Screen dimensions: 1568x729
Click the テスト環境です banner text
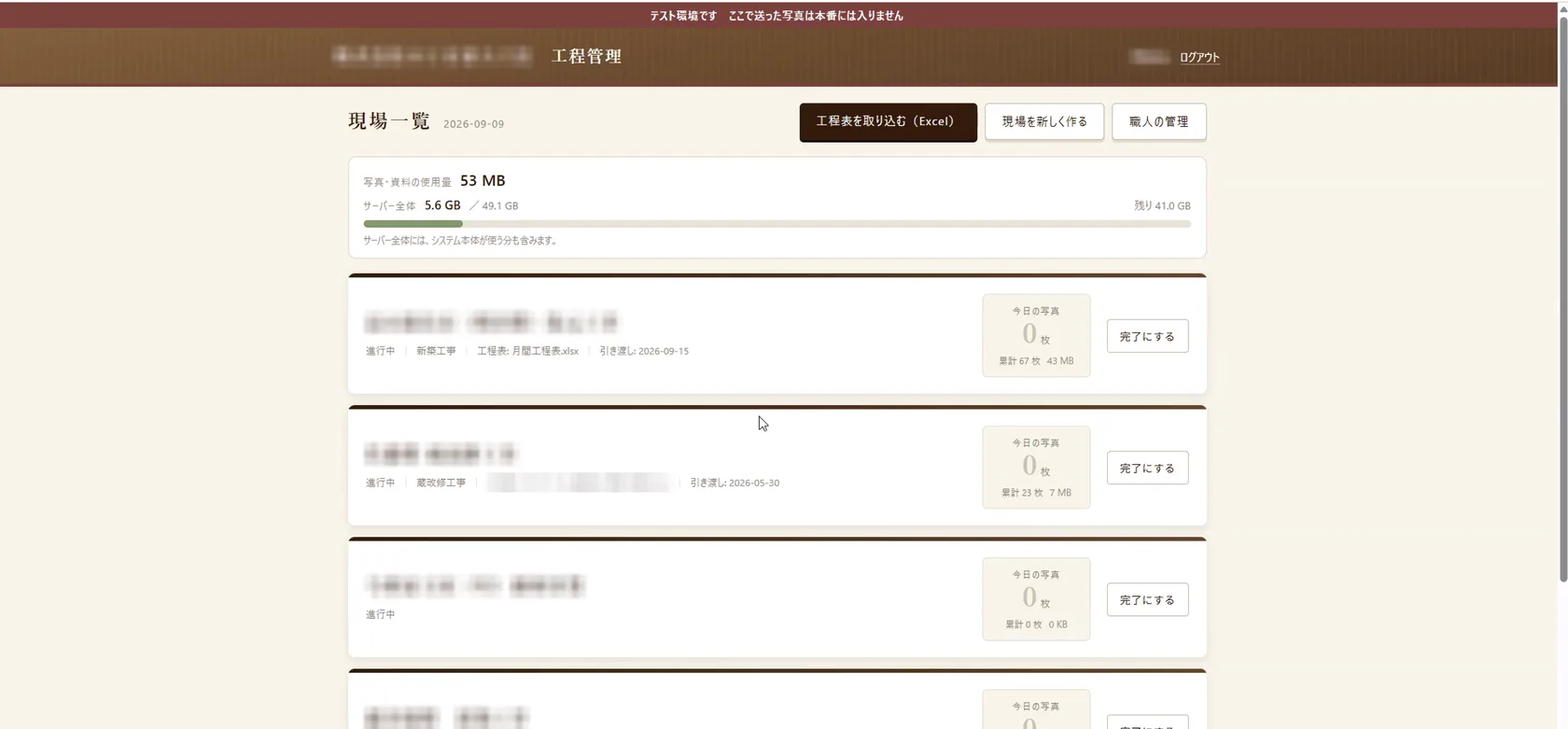click(x=777, y=16)
